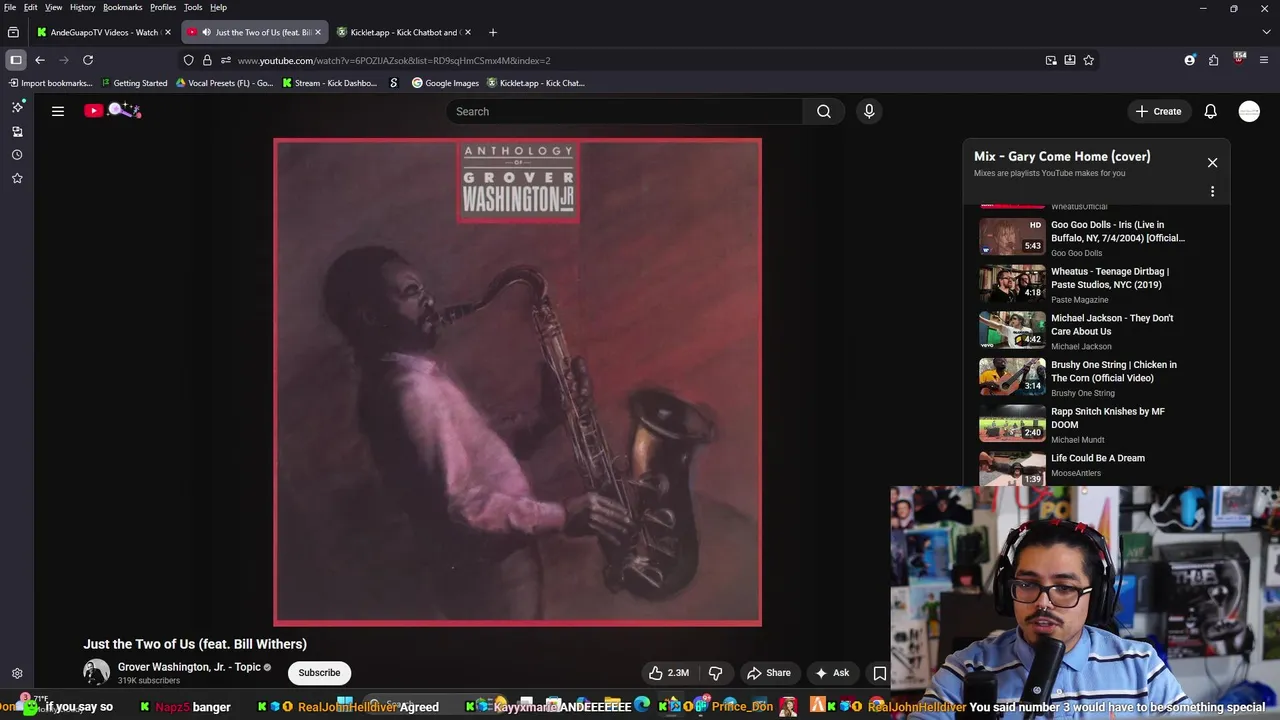Click the Share button
The image size is (1280, 720).
[768, 673]
